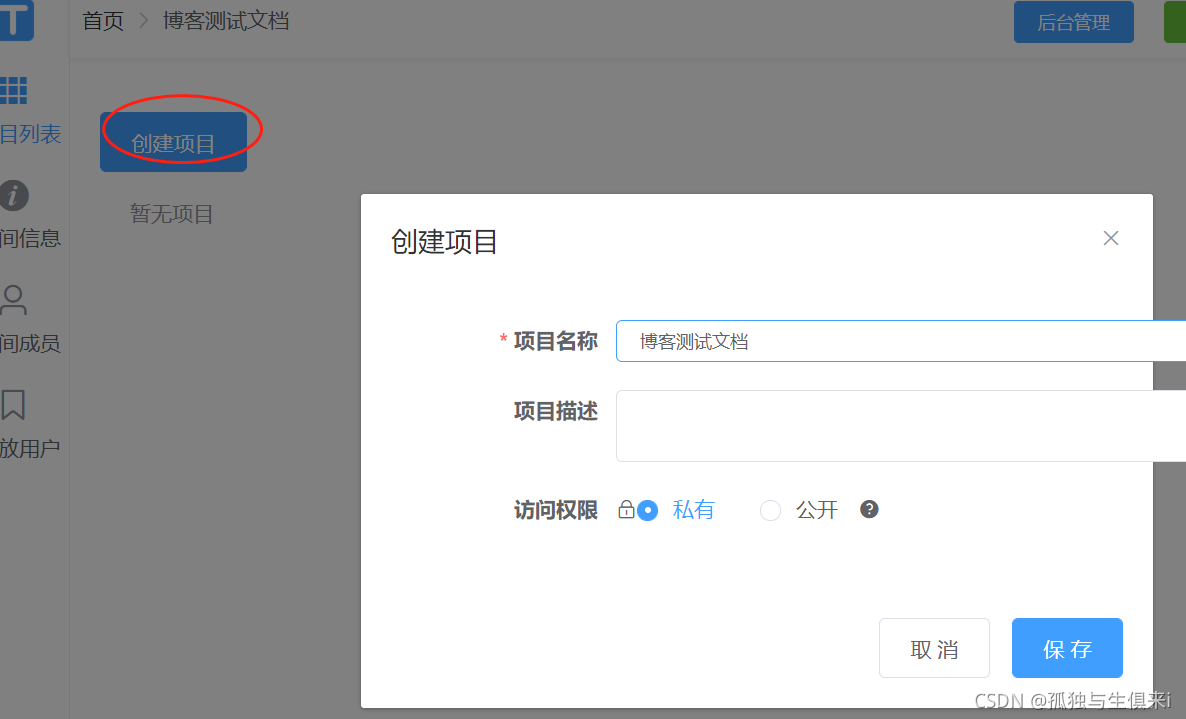1186x719 pixels.
Task: Open 后台管理 from the top bar
Action: (x=1073, y=21)
